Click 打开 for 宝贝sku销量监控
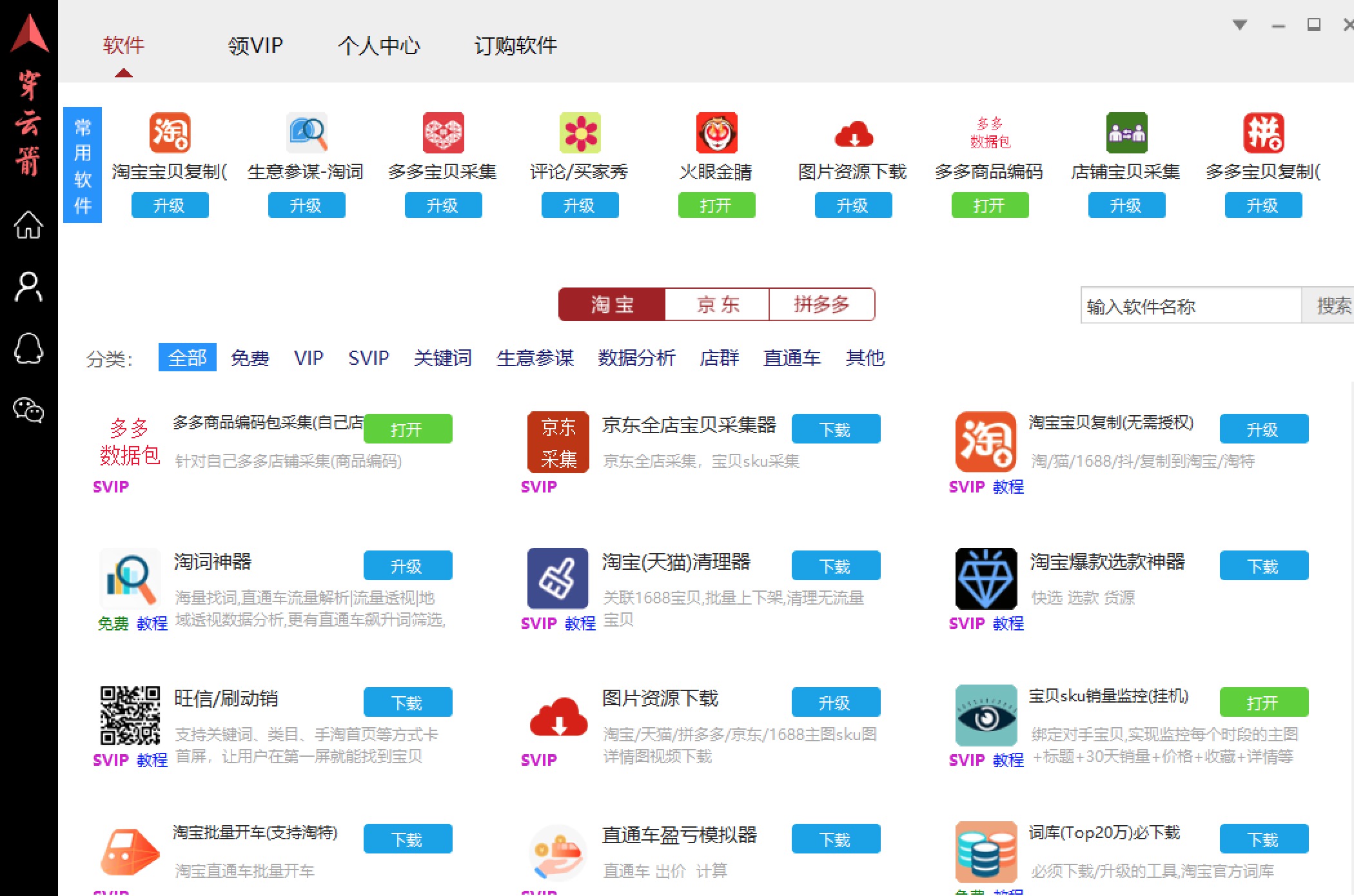The image size is (1354, 896). tap(1264, 703)
